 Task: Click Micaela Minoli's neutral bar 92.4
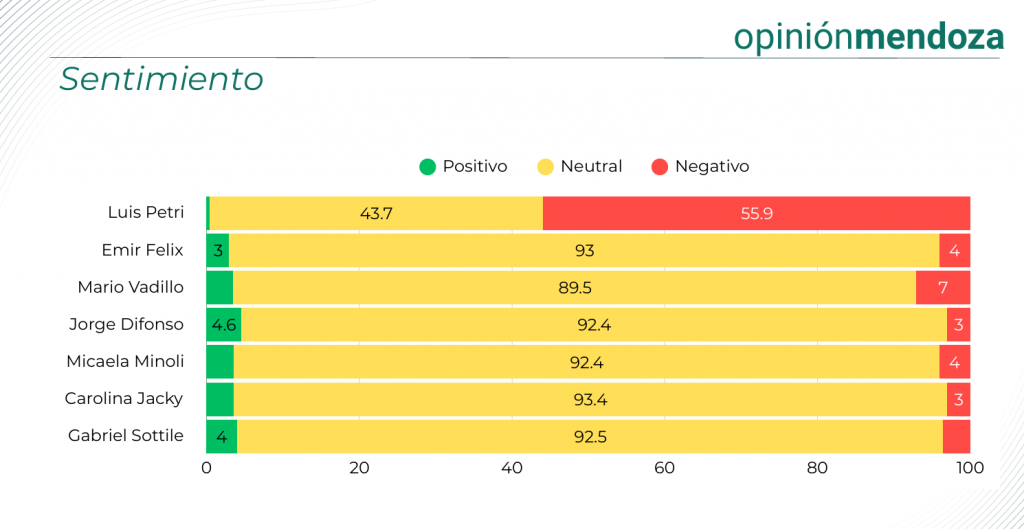point(586,362)
